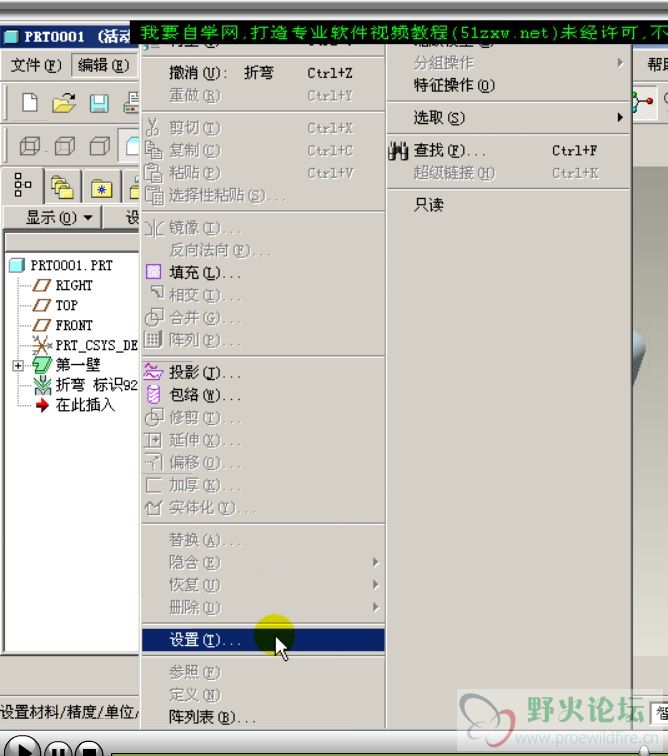Click the 填充 purple fill icon

[153, 272]
